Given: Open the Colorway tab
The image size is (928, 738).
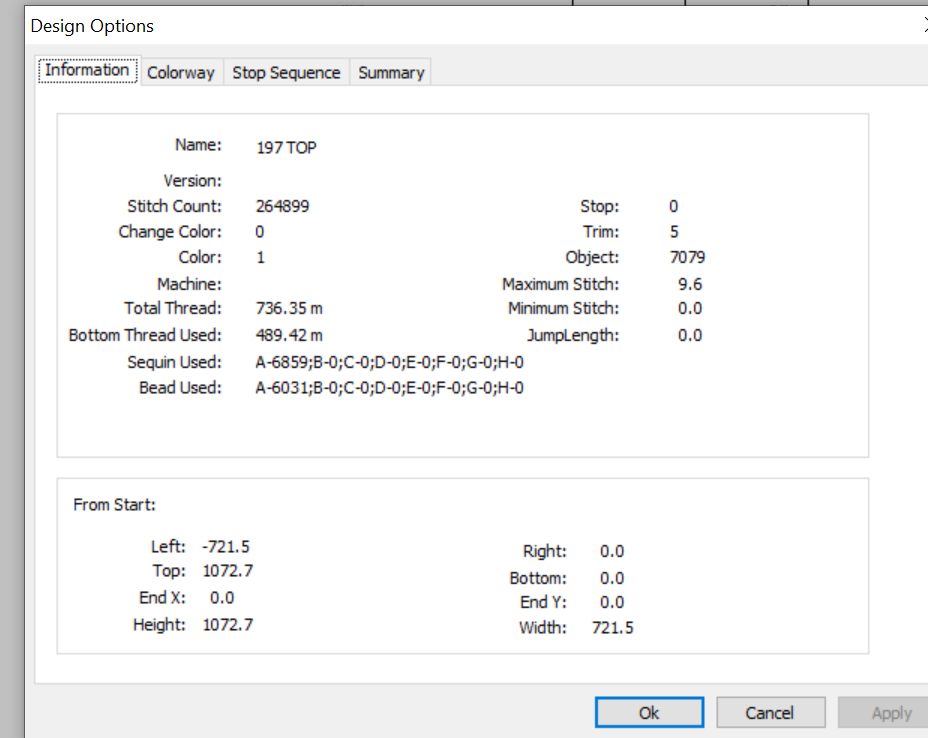Looking at the screenshot, I should tap(181, 73).
